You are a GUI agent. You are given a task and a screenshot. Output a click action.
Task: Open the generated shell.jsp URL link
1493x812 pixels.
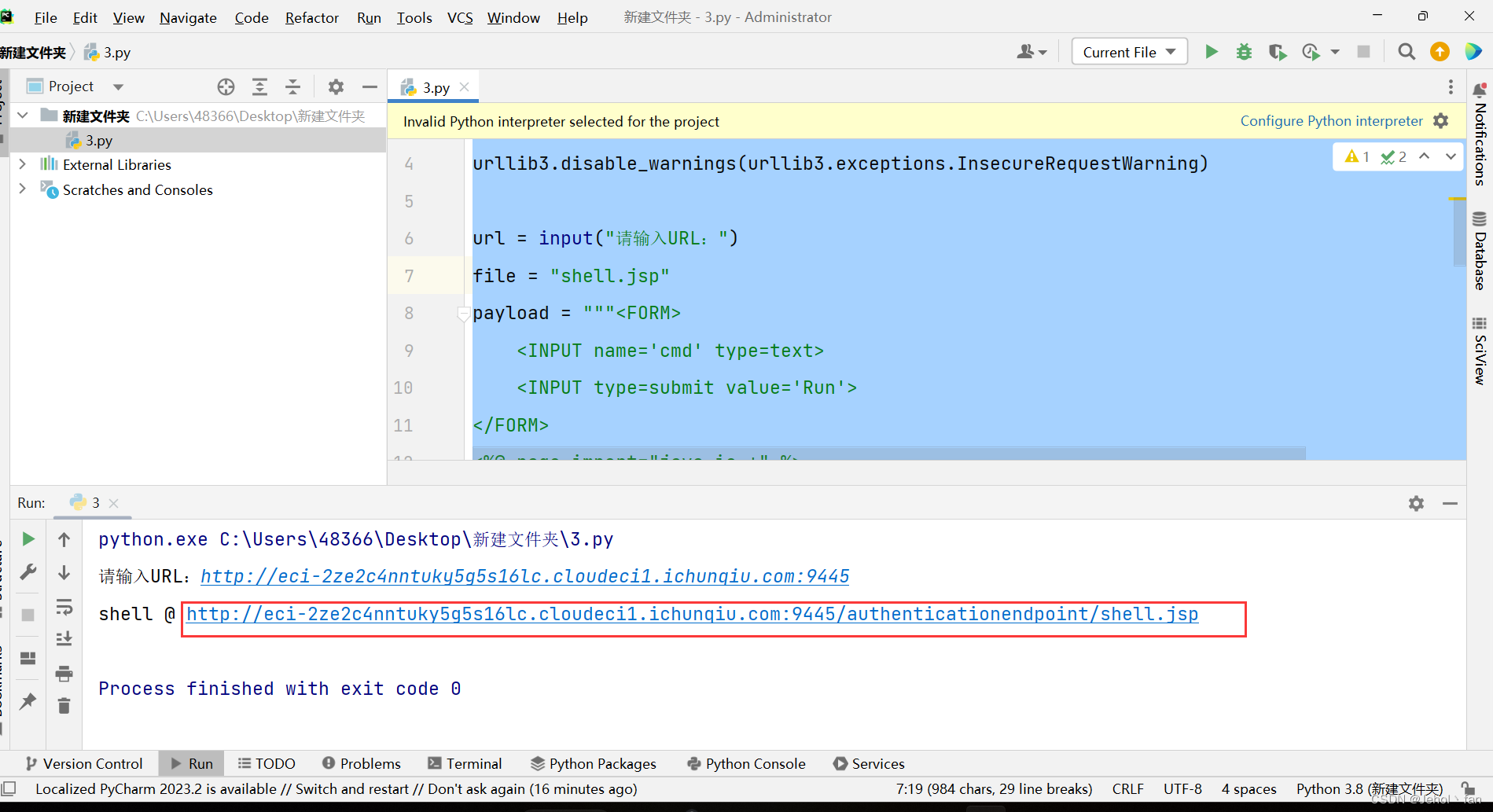[692, 614]
